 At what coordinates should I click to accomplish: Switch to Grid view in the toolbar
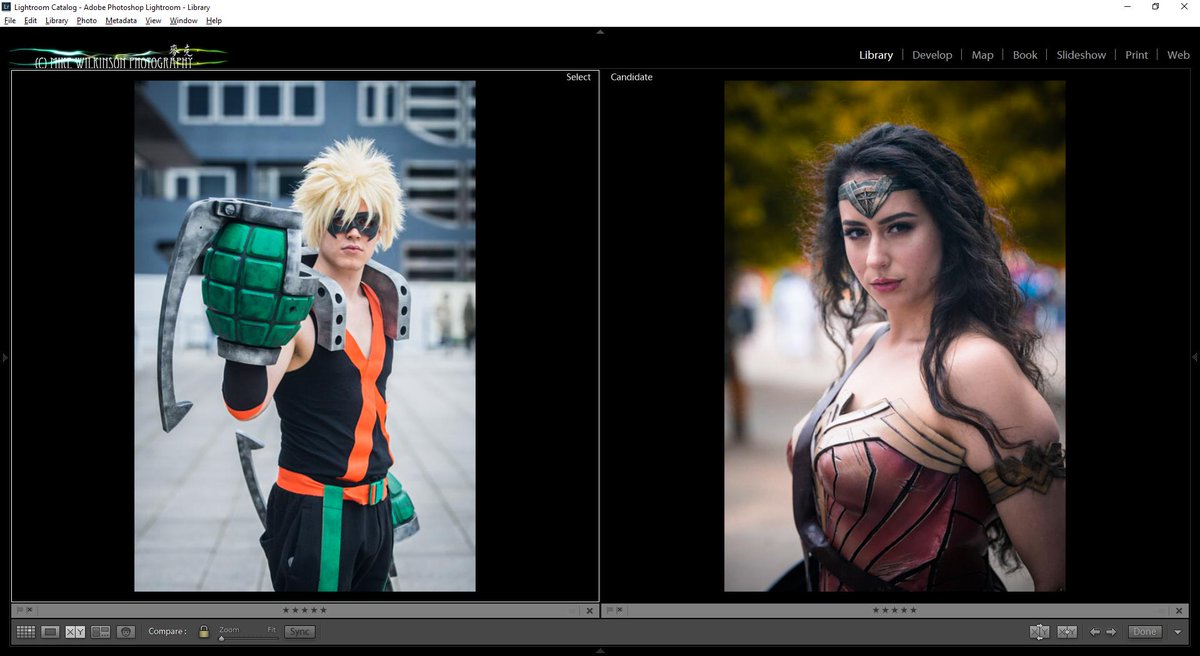(x=26, y=632)
